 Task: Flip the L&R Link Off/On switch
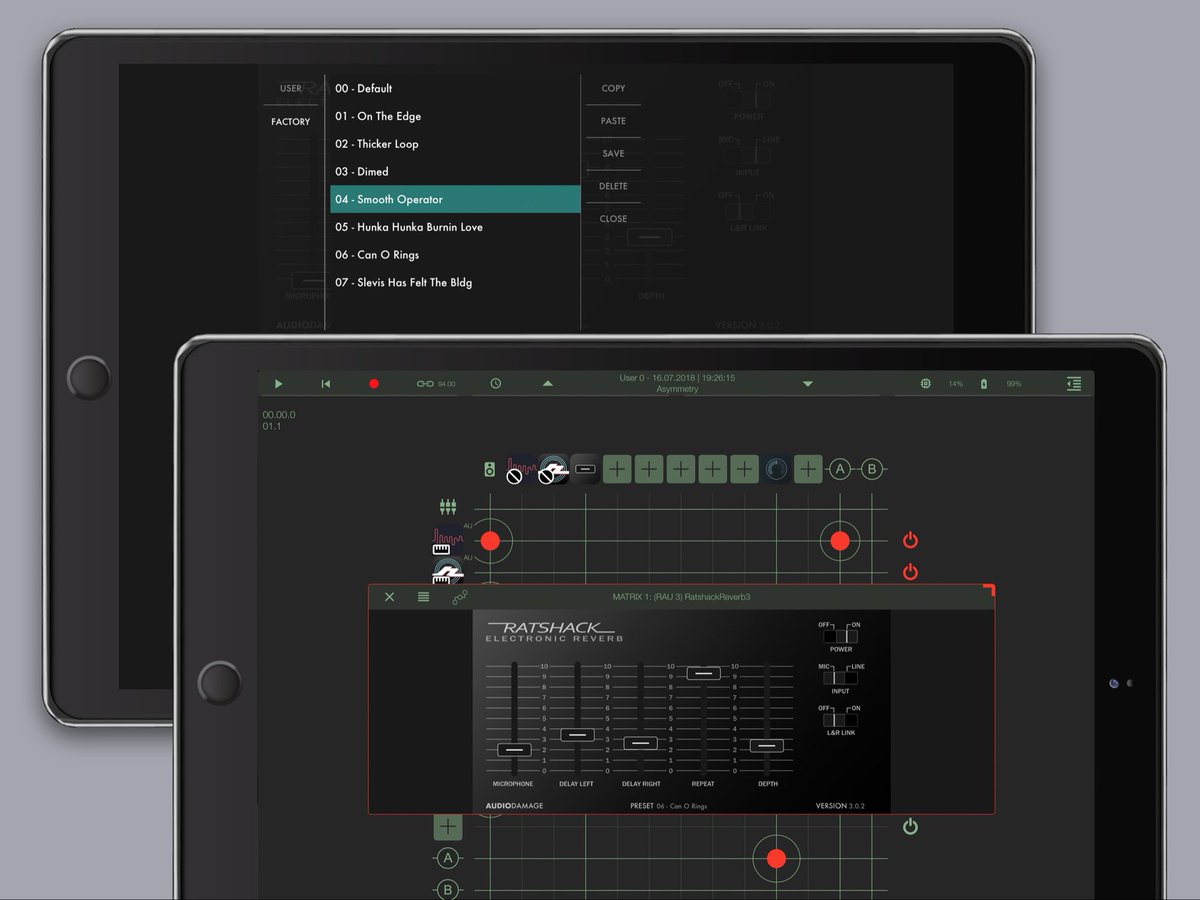point(841,719)
